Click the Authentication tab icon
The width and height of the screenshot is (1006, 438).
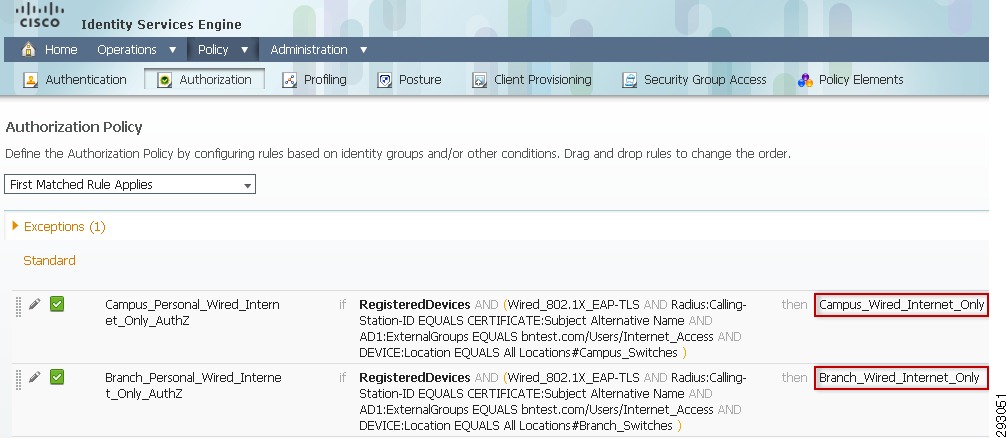[x=30, y=80]
